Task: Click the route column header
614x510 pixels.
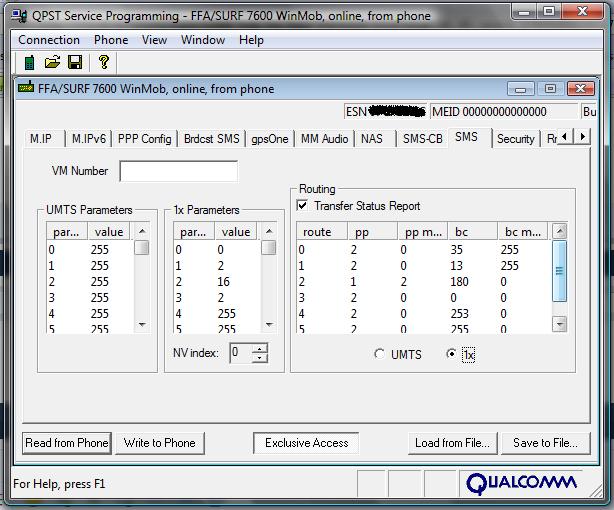Action: click(x=322, y=231)
